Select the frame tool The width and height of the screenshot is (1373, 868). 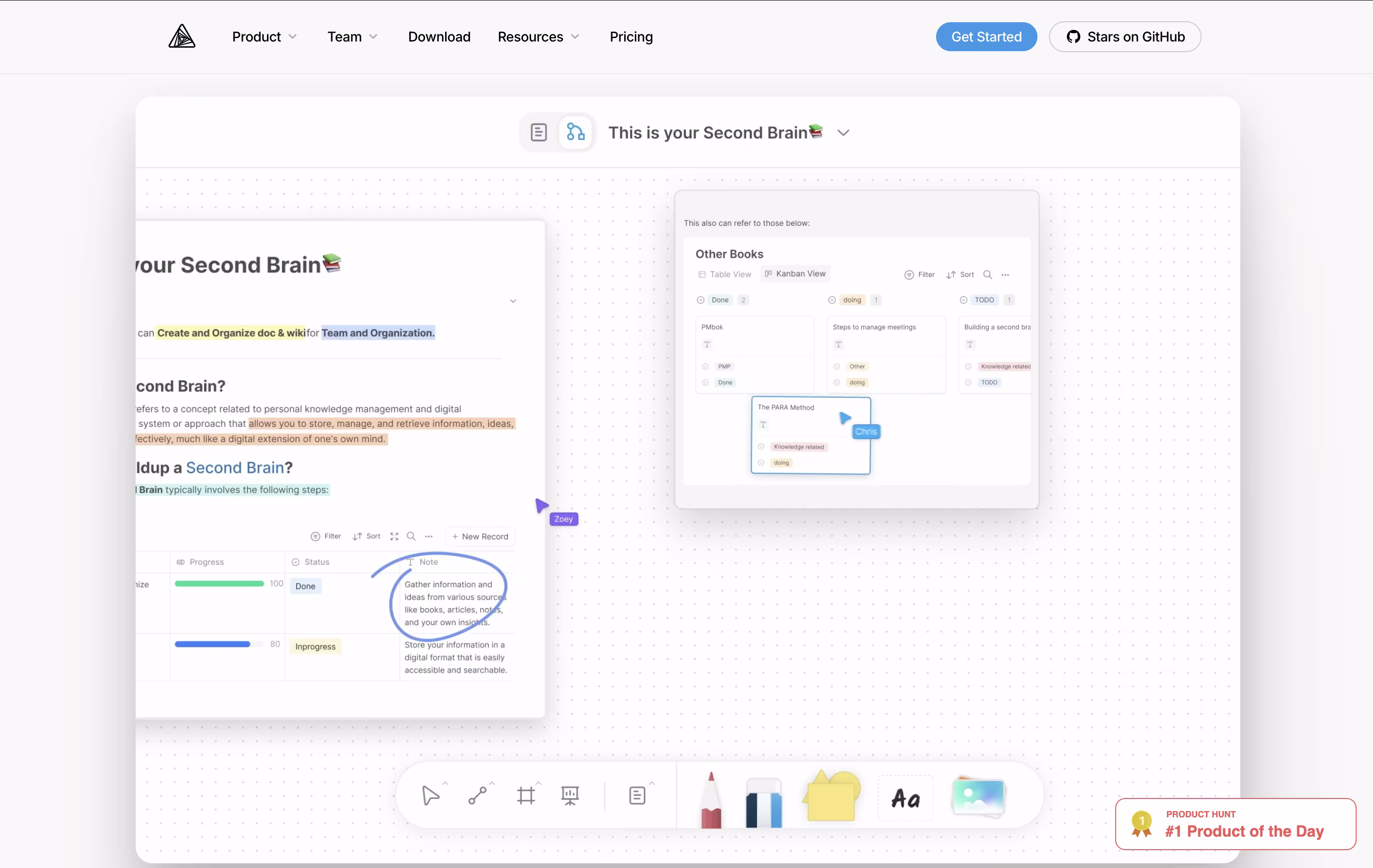[526, 795]
